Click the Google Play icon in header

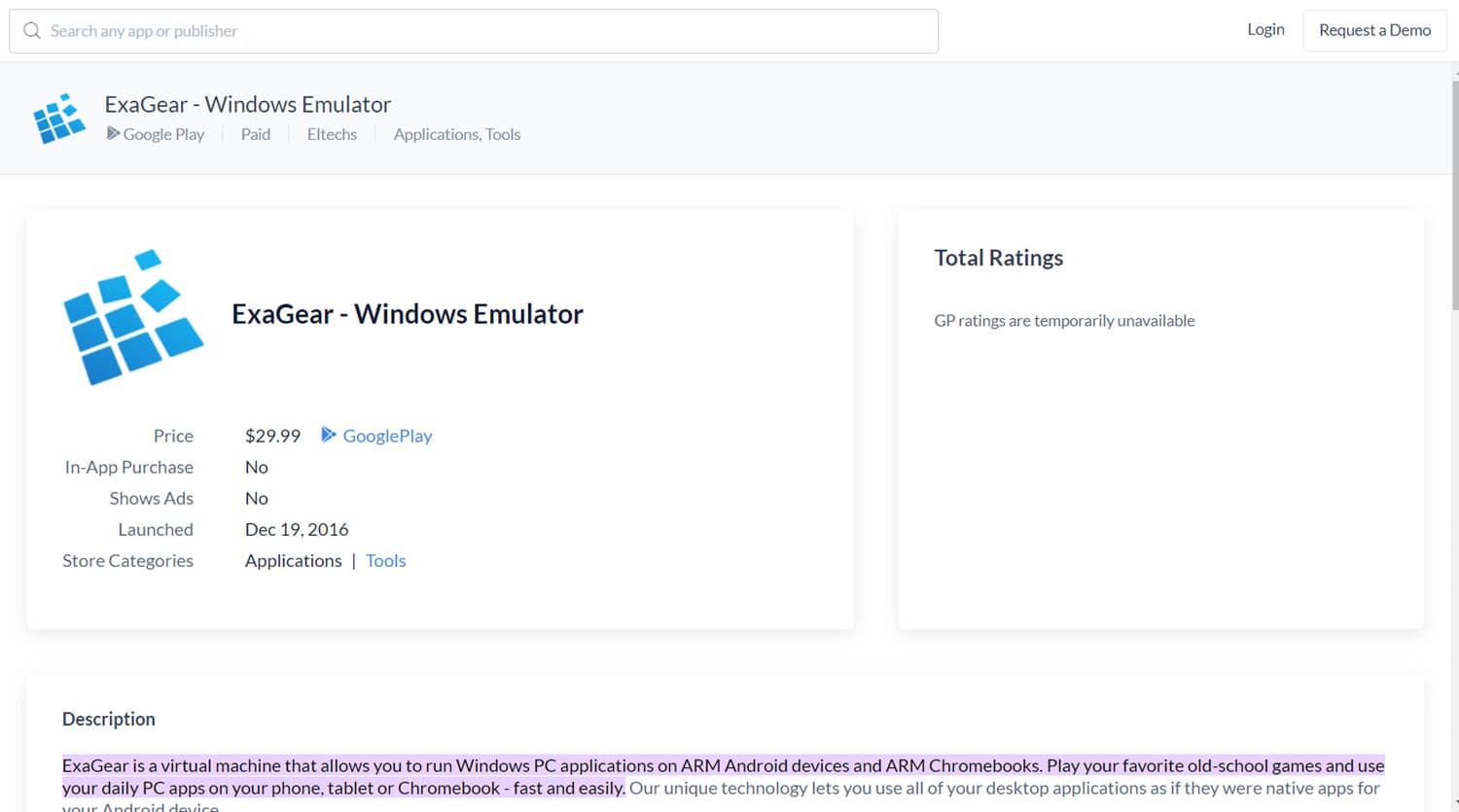(x=114, y=133)
